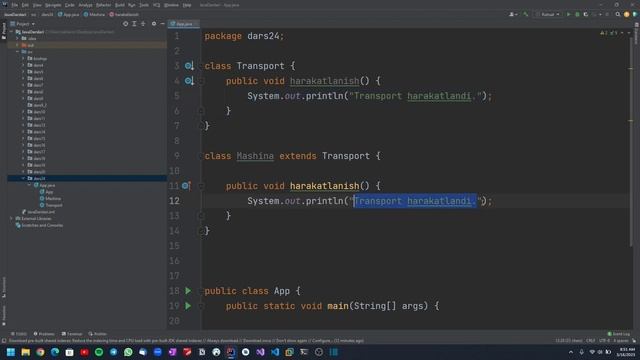This screenshot has width=640, height=360.
Task: Open WhatsApp from the taskbar
Action: [128, 352]
